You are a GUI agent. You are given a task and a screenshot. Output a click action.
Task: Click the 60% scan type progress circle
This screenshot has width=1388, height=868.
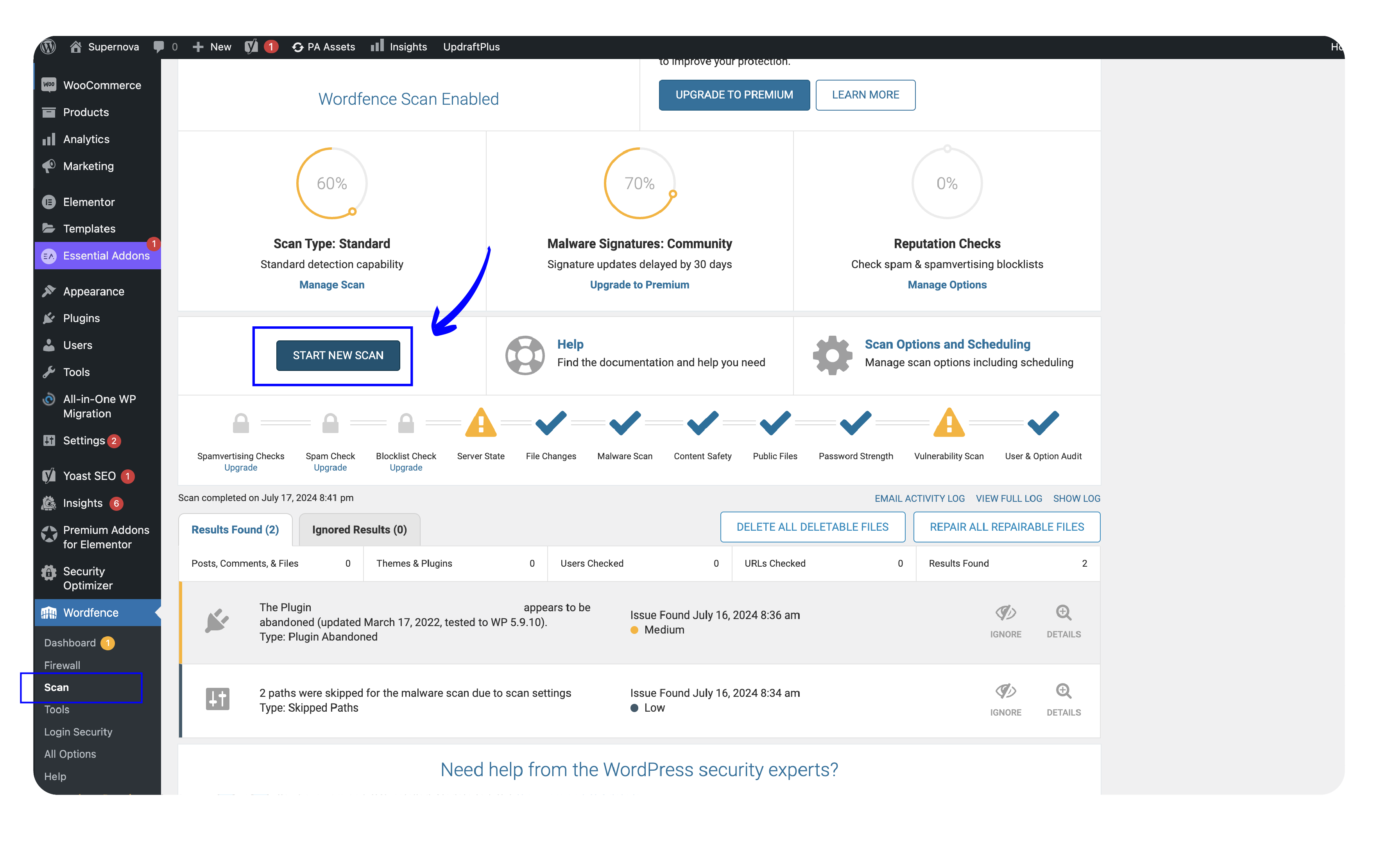pos(331,183)
